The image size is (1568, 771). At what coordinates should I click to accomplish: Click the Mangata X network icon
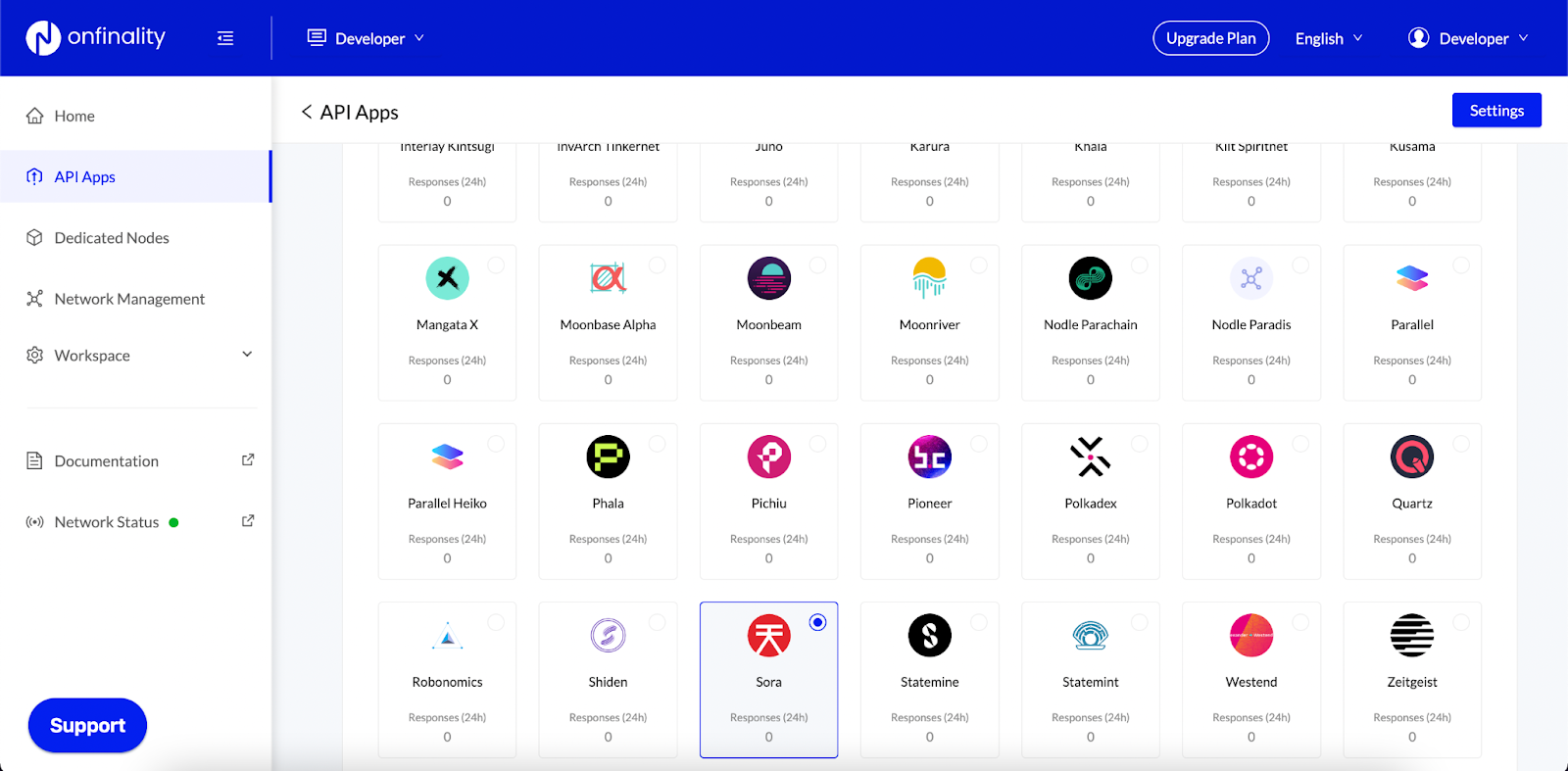point(447,278)
